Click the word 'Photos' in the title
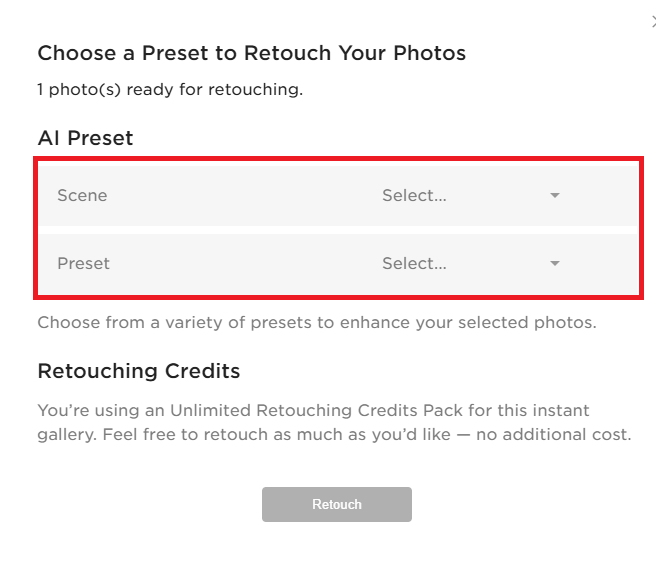The height and width of the screenshot is (562, 656). [430, 53]
